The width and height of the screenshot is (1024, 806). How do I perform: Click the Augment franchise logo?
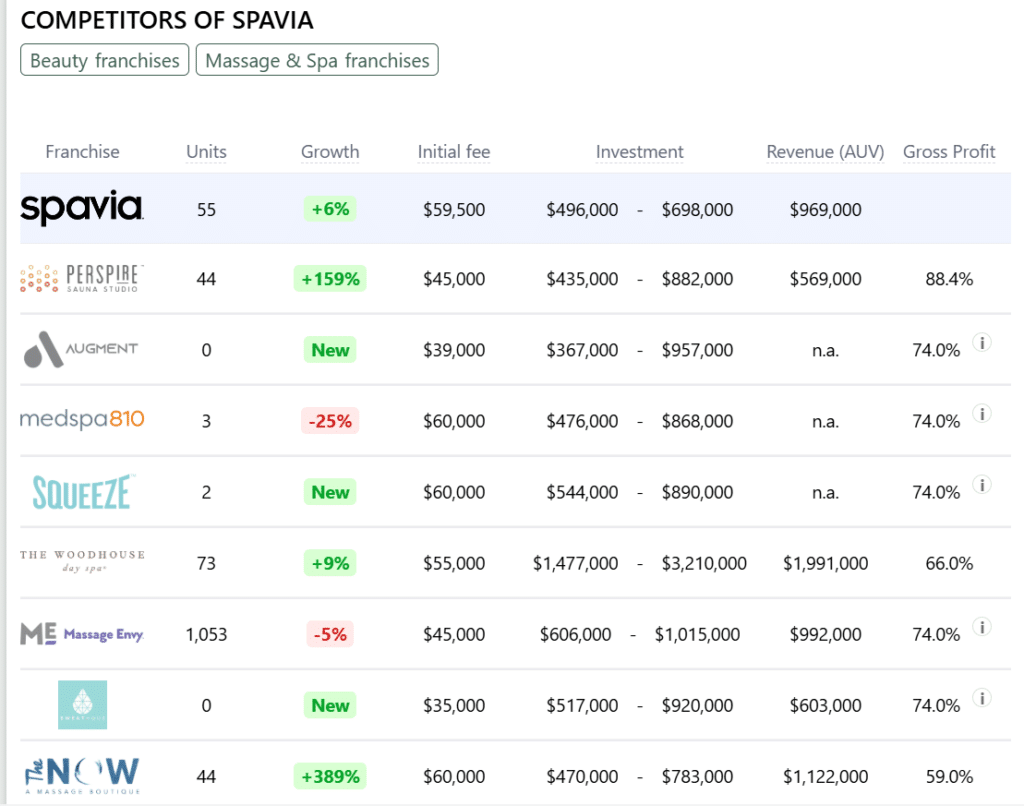click(81, 349)
